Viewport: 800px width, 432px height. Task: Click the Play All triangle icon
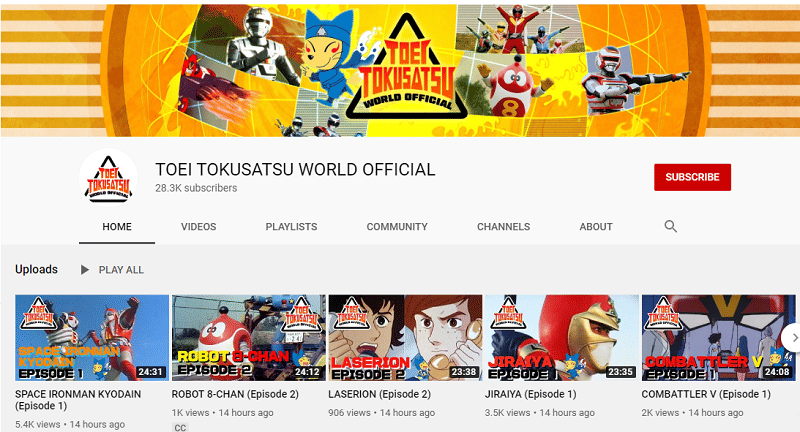[x=85, y=270]
